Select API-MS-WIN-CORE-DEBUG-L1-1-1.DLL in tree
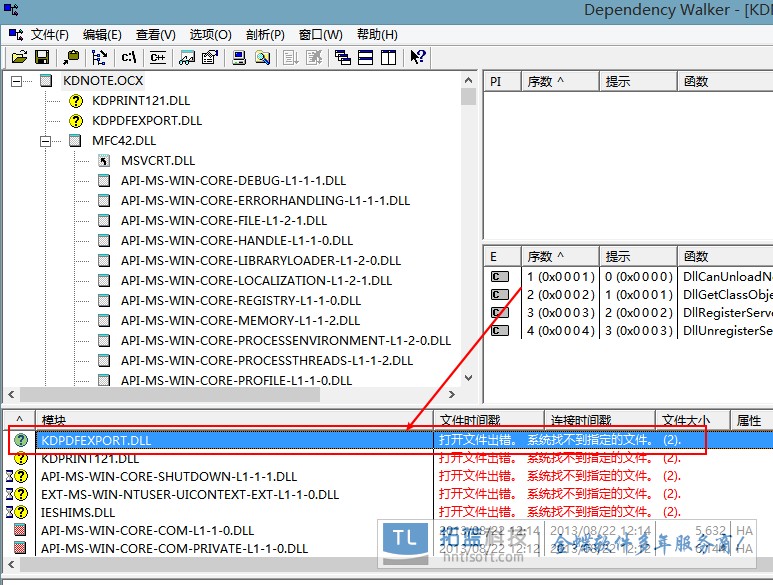The image size is (773, 585). click(x=233, y=181)
